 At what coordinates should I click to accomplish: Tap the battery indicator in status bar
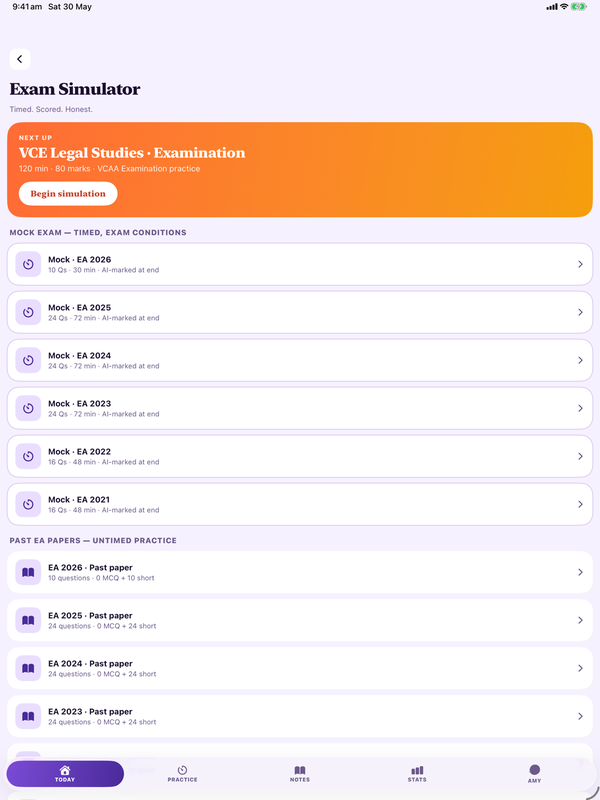coord(579,7)
